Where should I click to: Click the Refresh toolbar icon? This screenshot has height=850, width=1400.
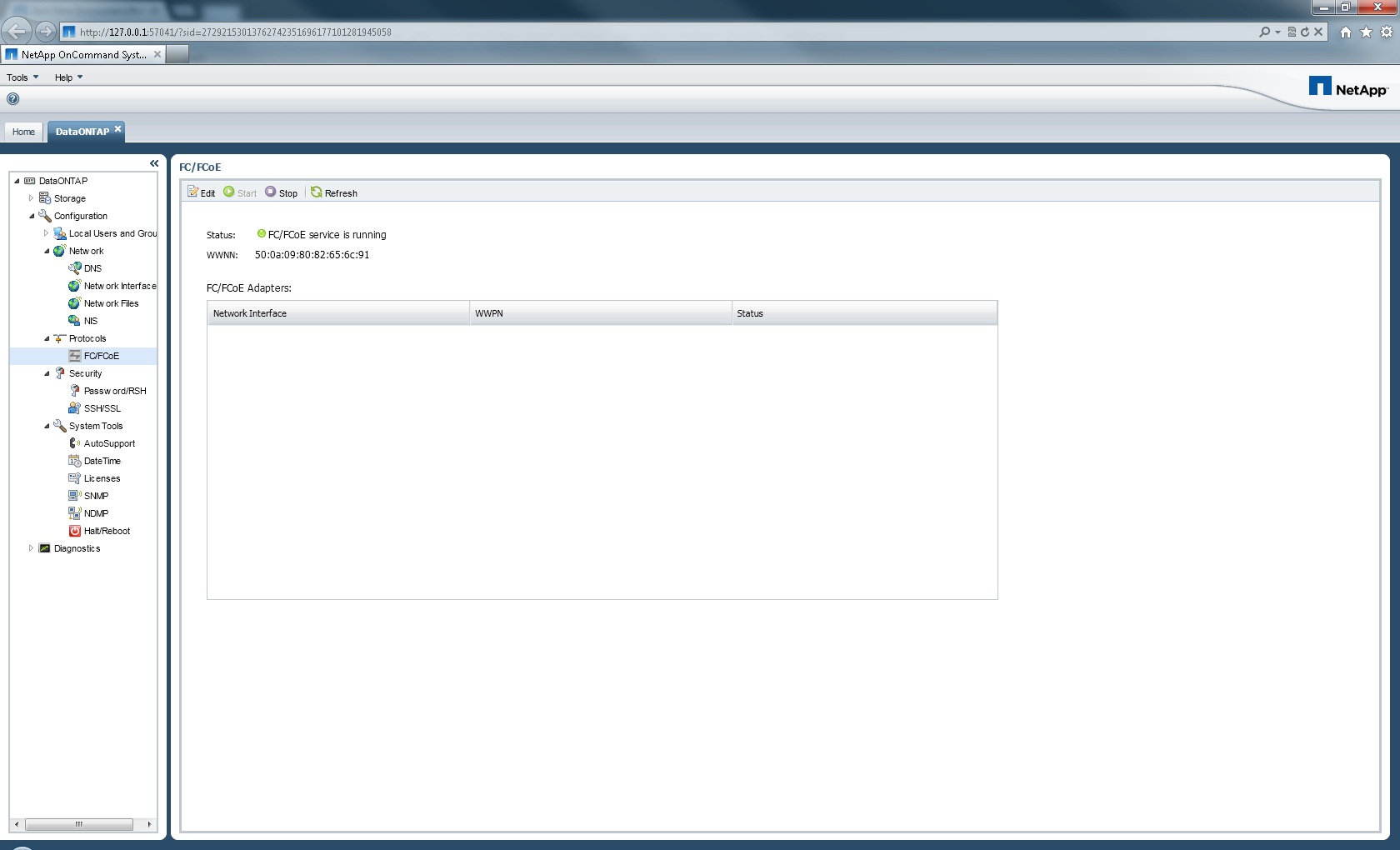pos(316,192)
